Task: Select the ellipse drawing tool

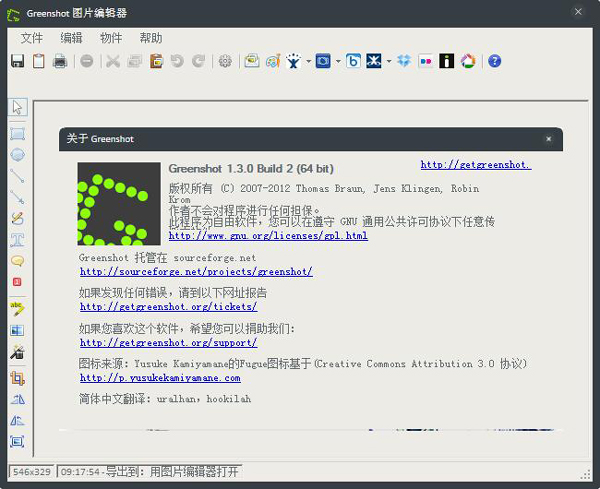Action: click(18, 155)
